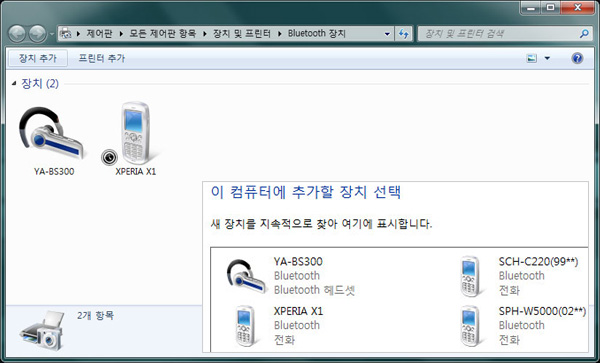Click the 프린터 추가 toolbar button

click(102, 58)
